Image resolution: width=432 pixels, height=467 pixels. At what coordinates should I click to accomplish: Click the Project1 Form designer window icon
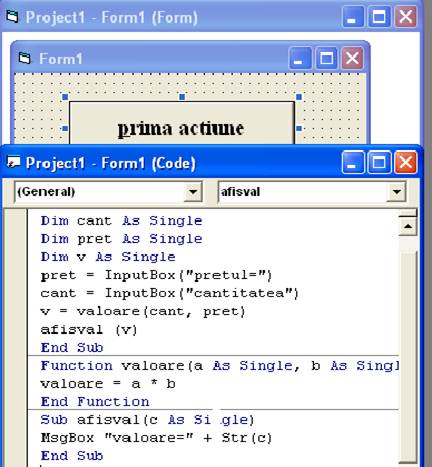point(12,17)
